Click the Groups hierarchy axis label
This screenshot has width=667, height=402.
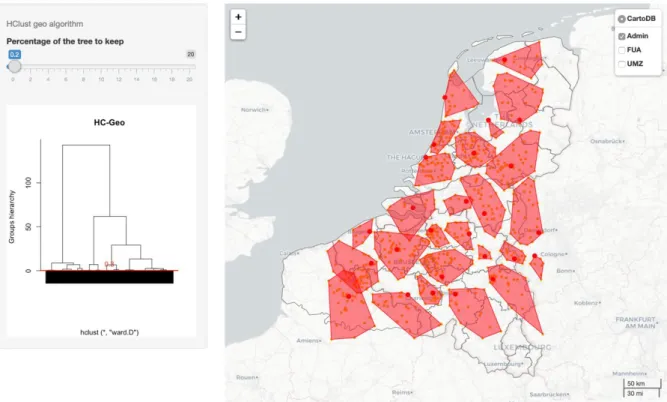(x=11, y=217)
